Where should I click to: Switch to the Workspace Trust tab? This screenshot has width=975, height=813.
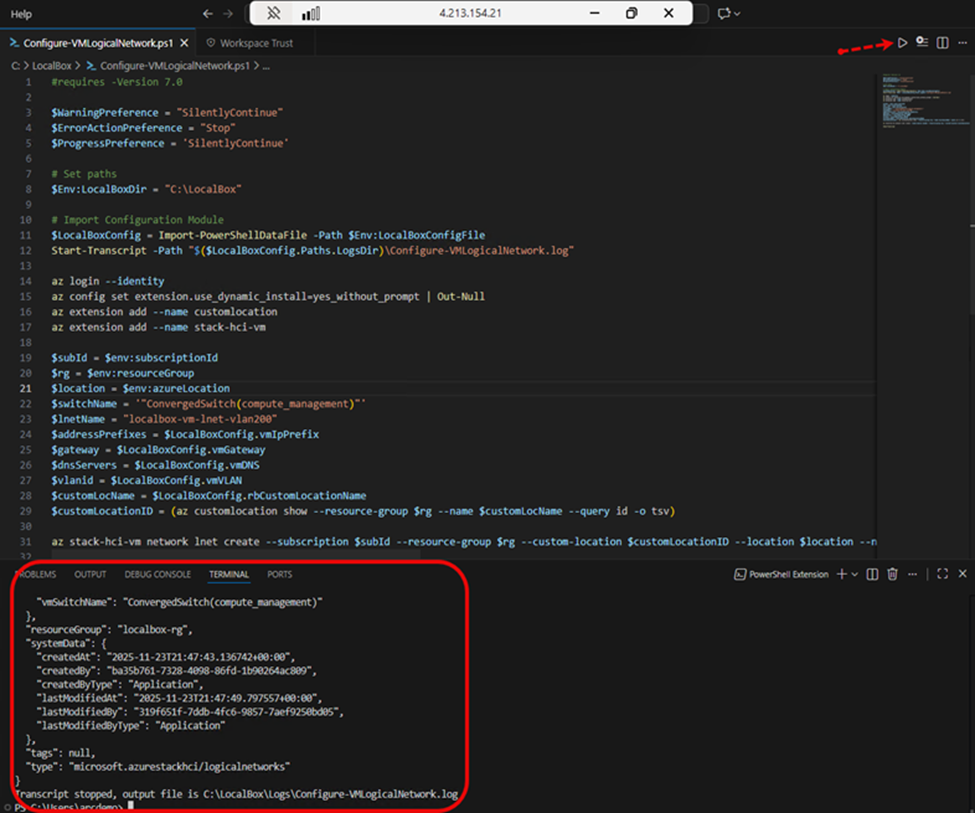[249, 43]
